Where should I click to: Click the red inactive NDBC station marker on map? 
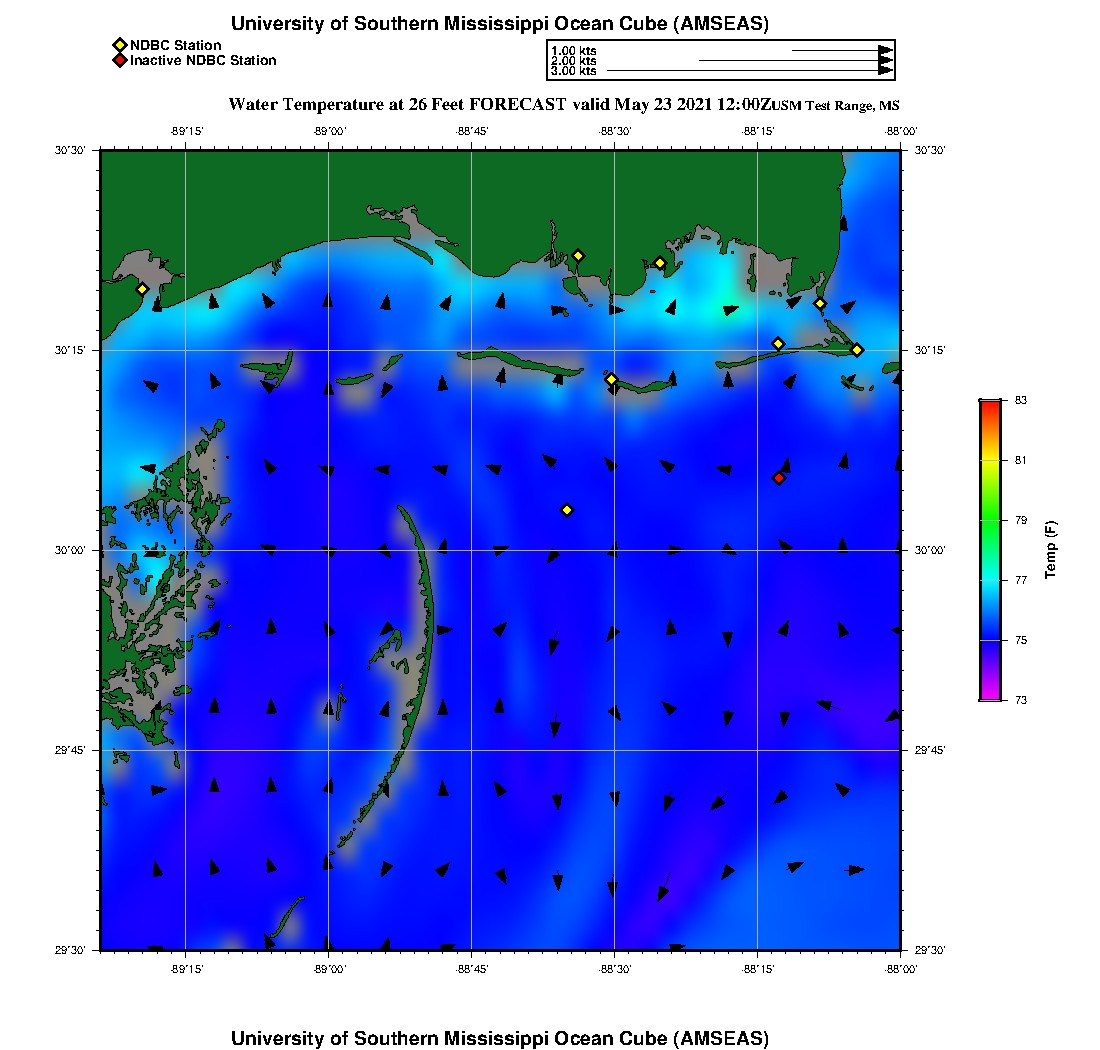779,478
